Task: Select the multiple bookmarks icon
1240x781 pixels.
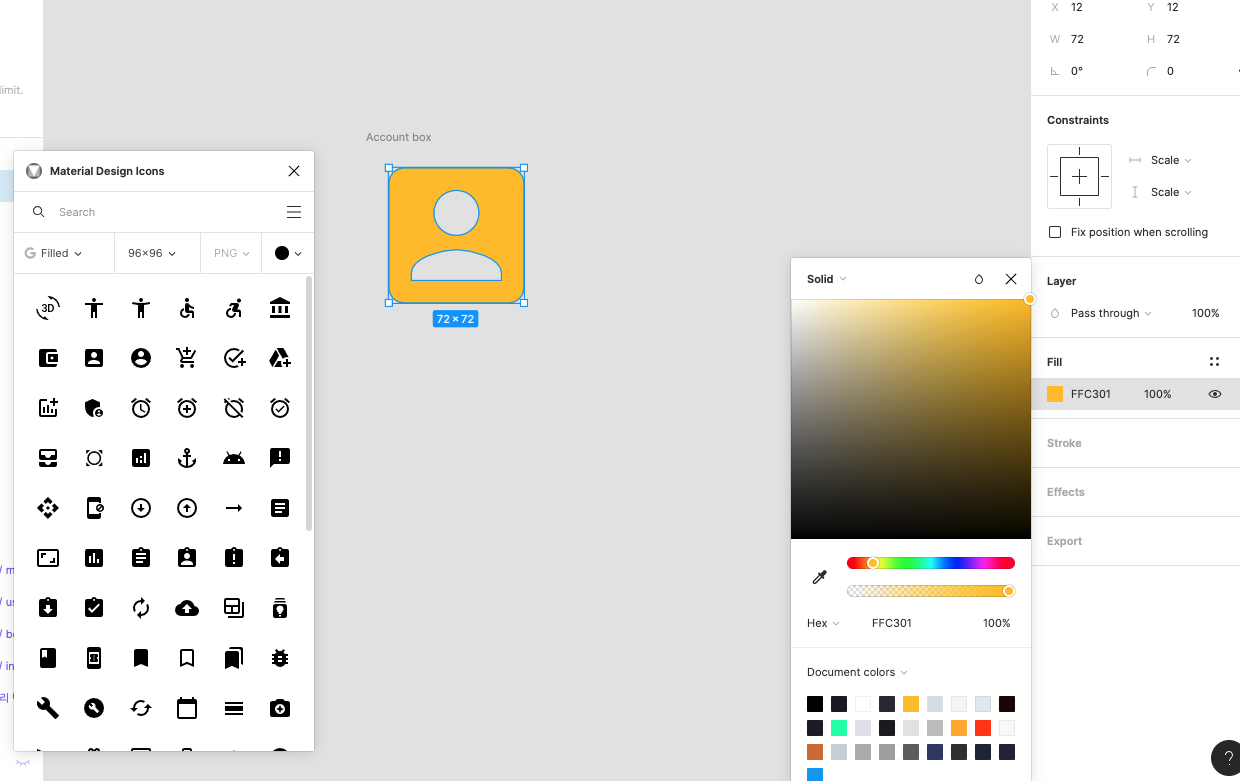Action: click(234, 658)
